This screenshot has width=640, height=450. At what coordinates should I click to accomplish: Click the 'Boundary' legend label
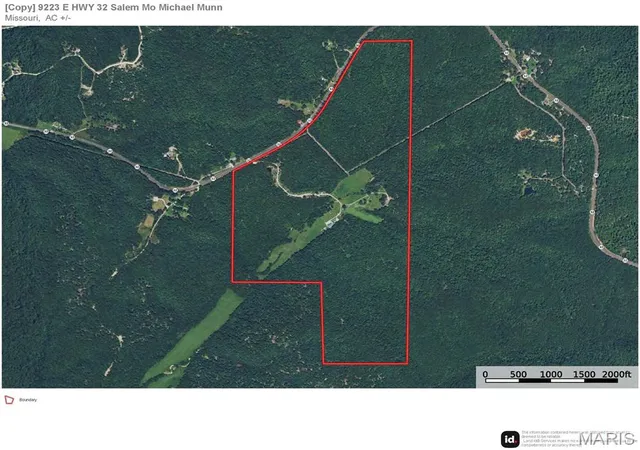[x=28, y=400]
